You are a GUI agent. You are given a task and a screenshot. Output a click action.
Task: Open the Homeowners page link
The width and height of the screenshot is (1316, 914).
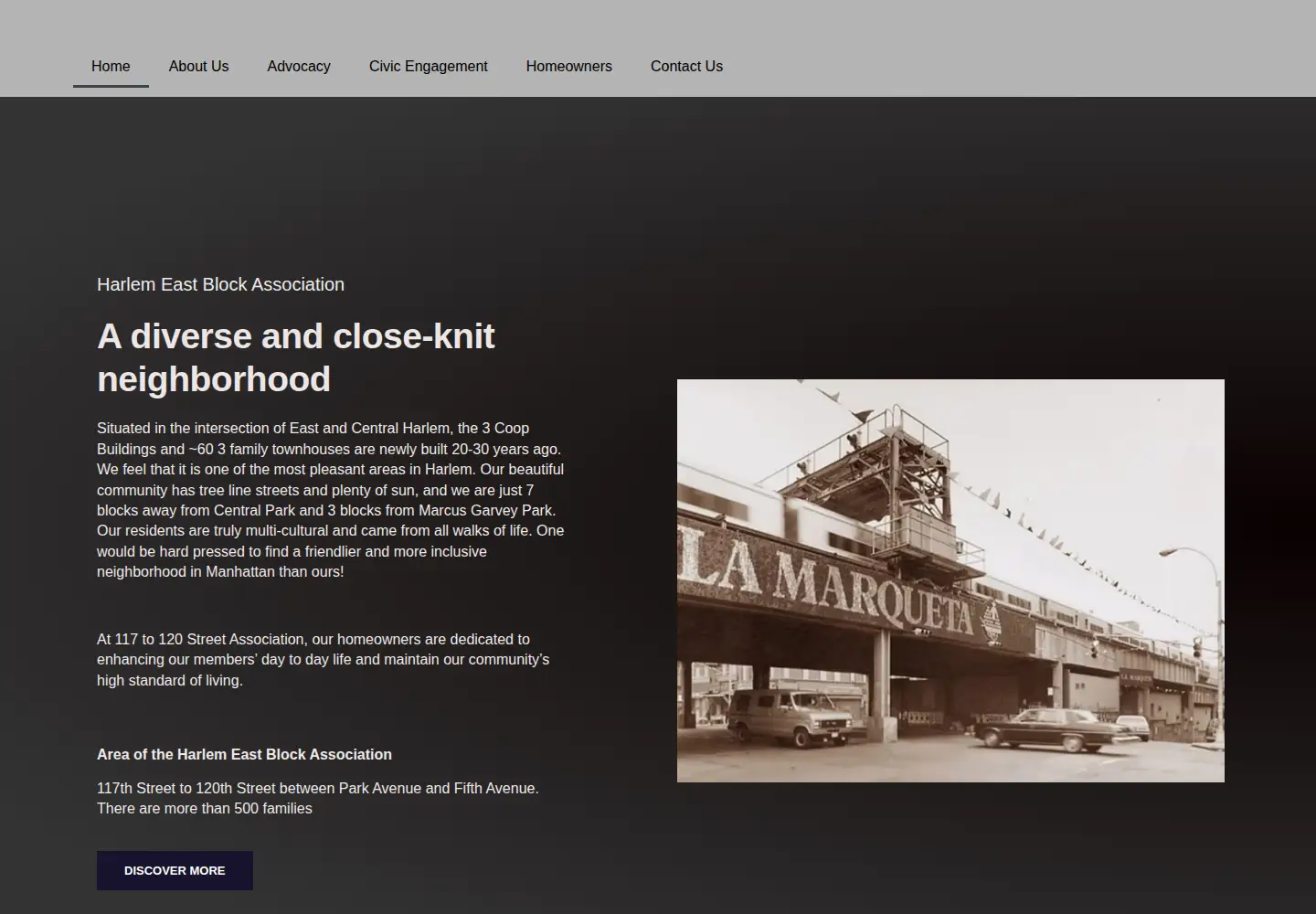click(568, 67)
